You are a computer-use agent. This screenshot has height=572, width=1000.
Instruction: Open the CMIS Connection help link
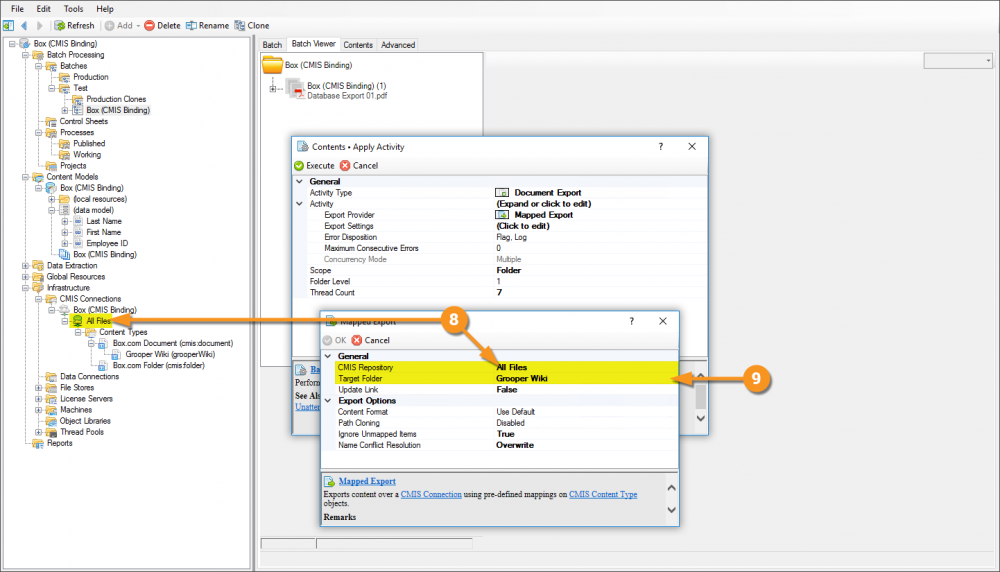tap(431, 494)
